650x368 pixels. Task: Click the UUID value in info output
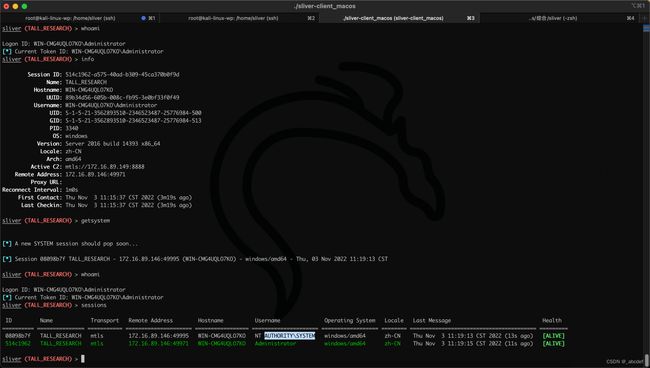[122, 97]
